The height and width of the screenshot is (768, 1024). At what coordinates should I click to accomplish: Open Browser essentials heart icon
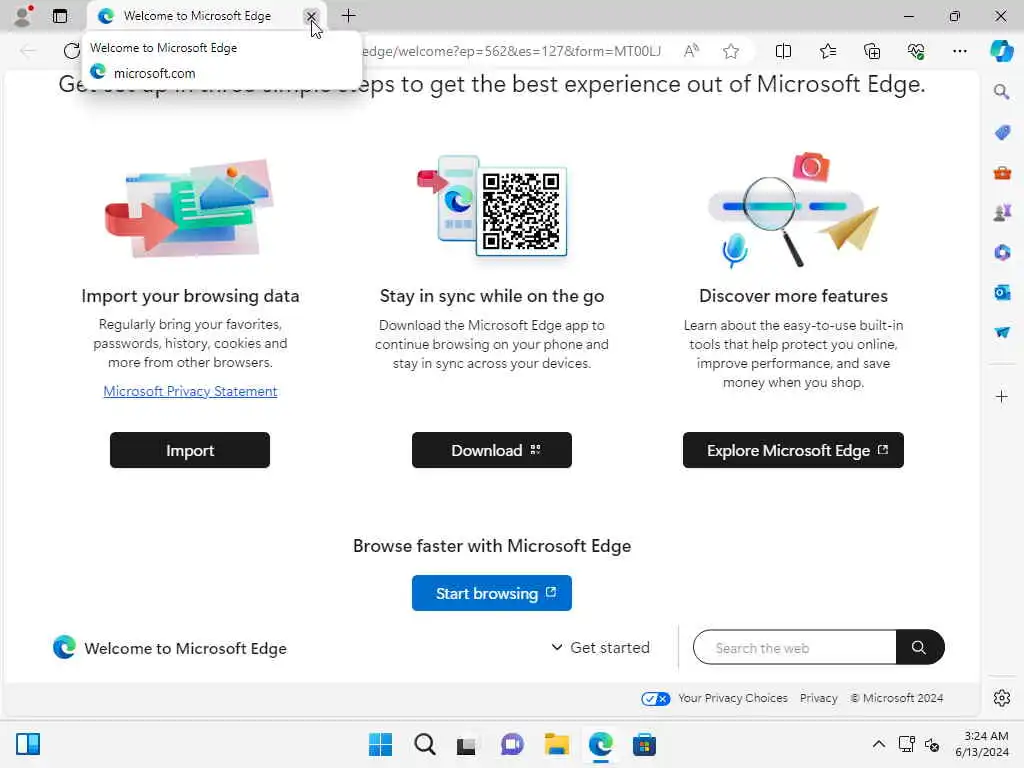916,51
